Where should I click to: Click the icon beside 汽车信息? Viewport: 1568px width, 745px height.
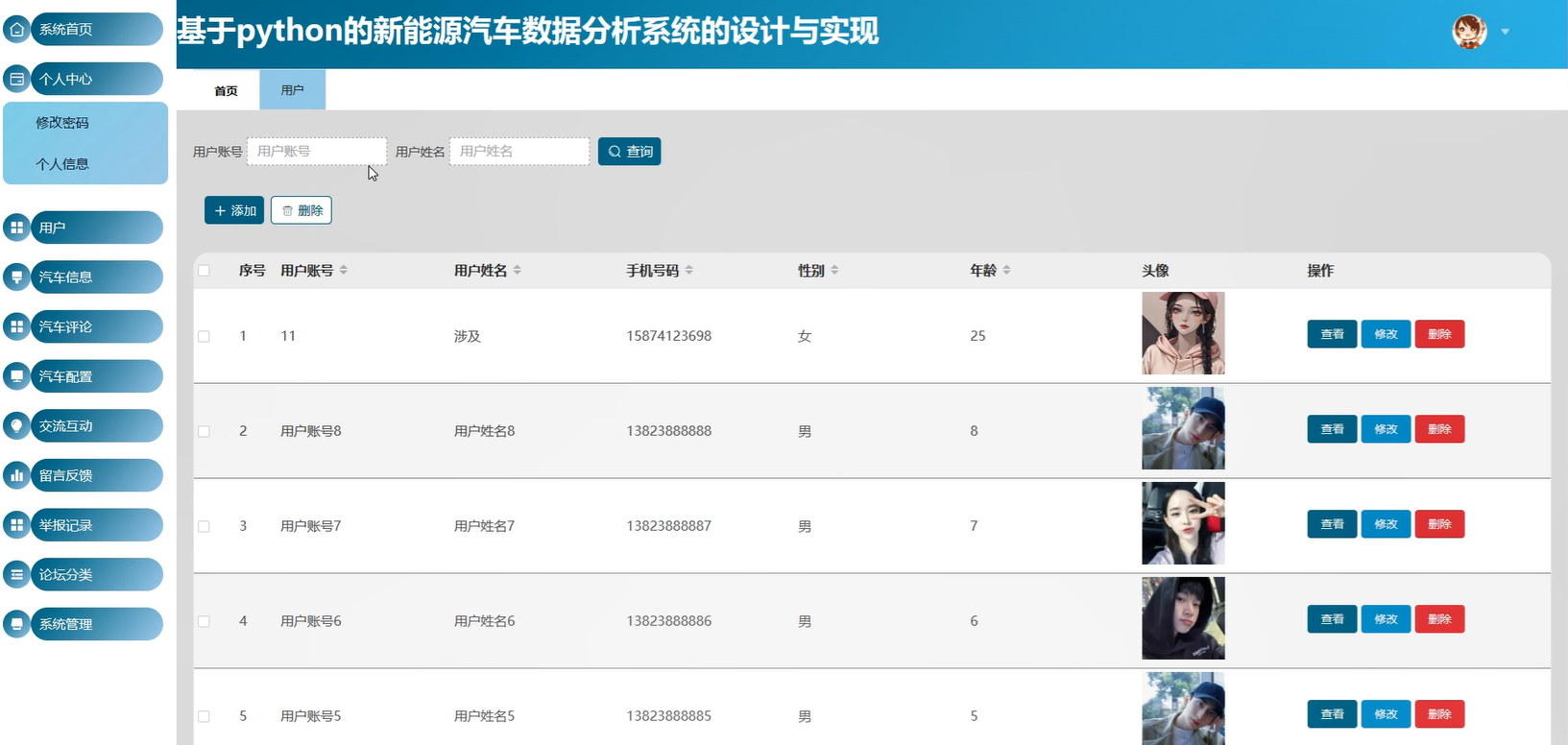pos(17,277)
